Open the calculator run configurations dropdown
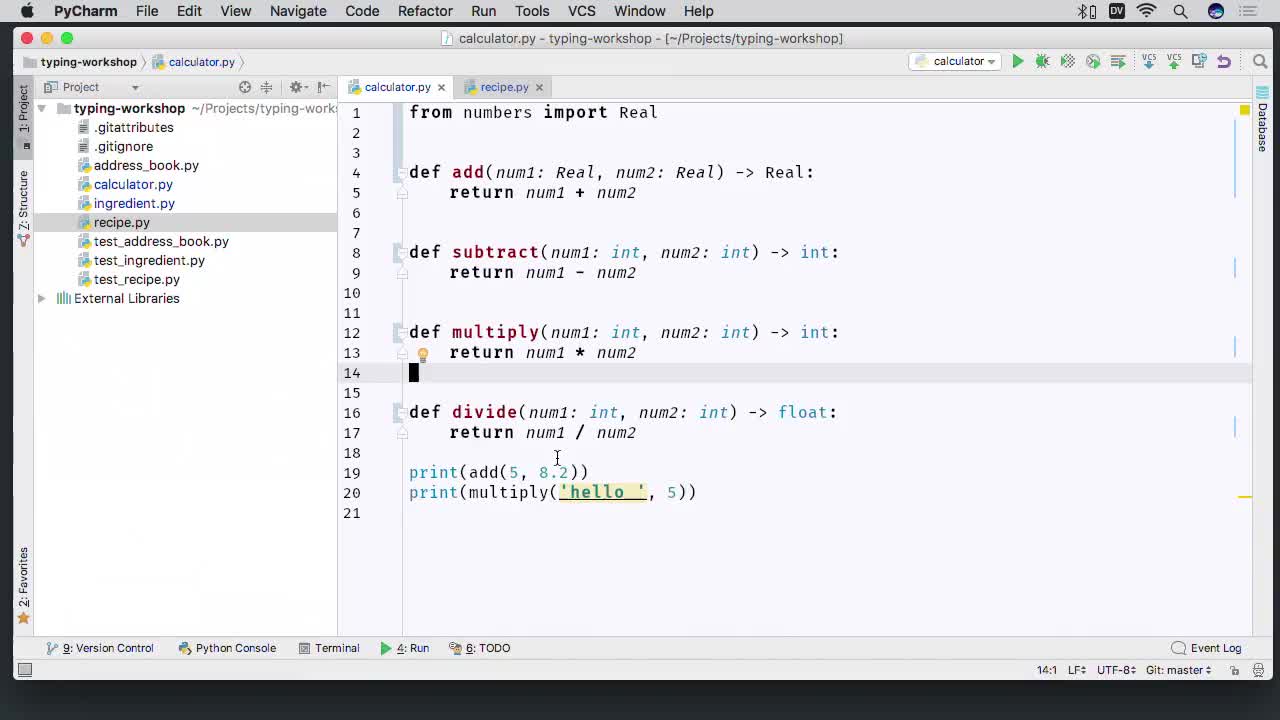This screenshot has width=1280, height=720. [x=954, y=61]
